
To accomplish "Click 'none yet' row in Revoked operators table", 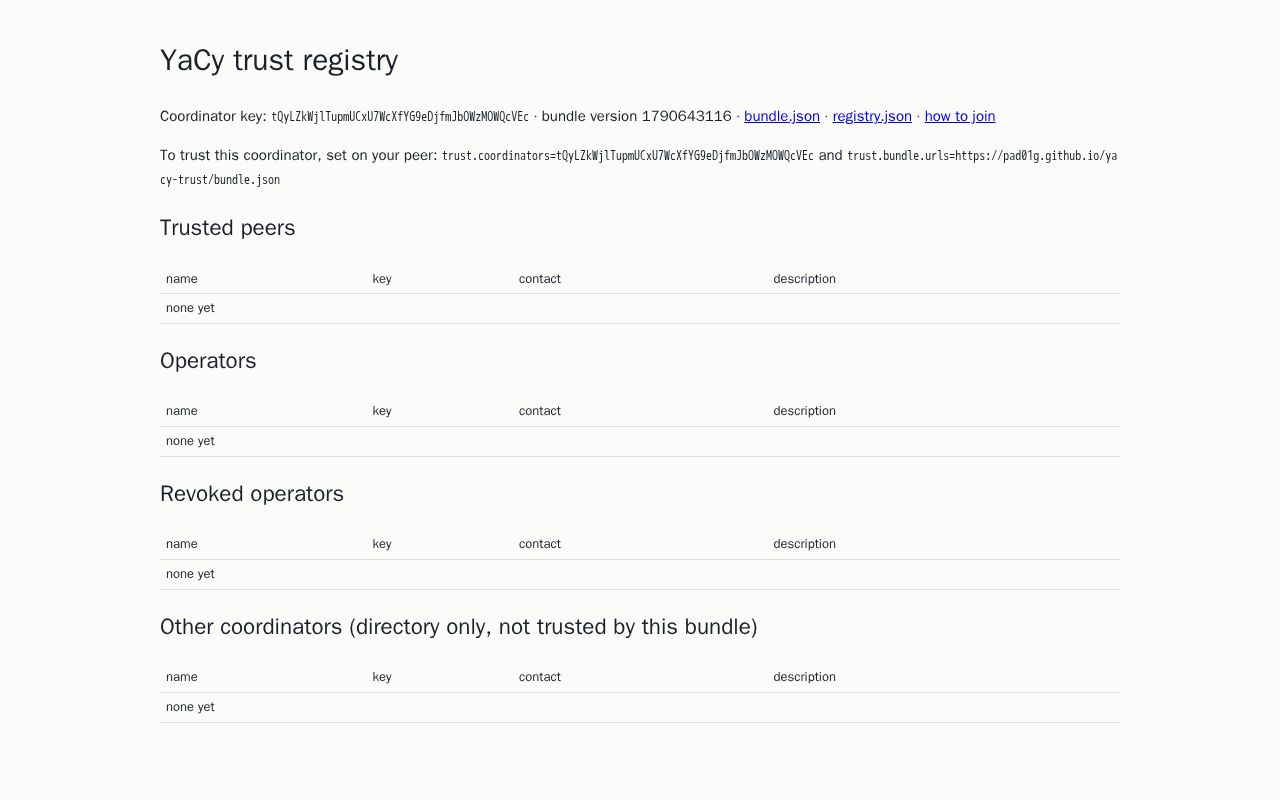I will click(640, 574).
